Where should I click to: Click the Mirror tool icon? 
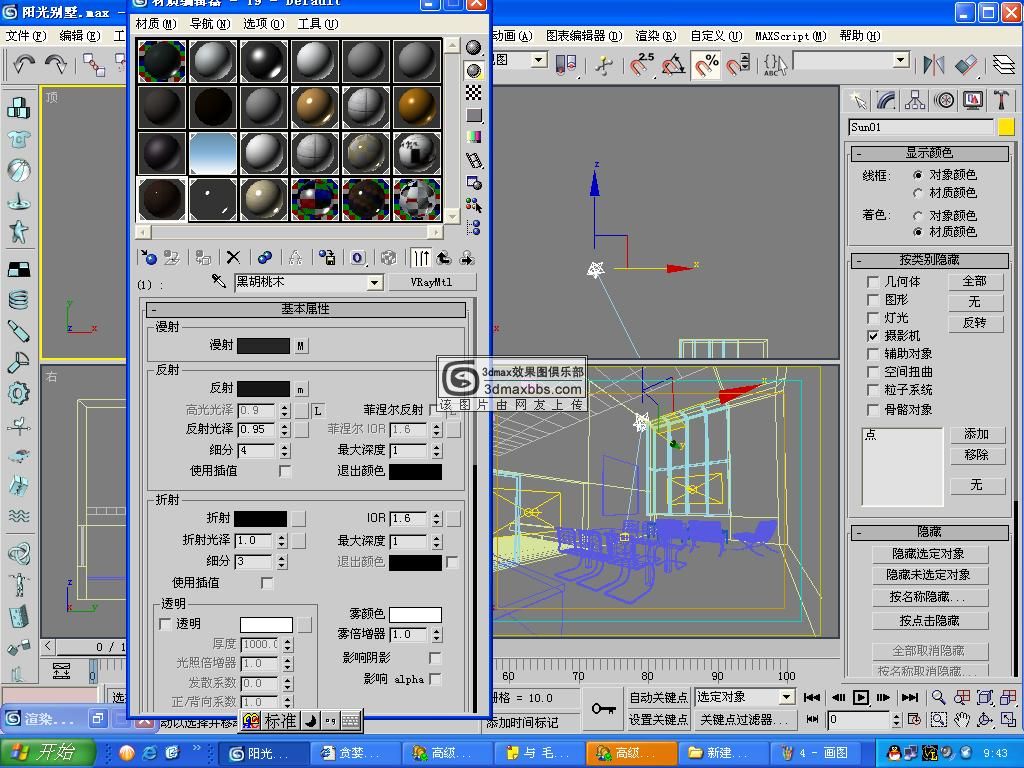point(933,65)
